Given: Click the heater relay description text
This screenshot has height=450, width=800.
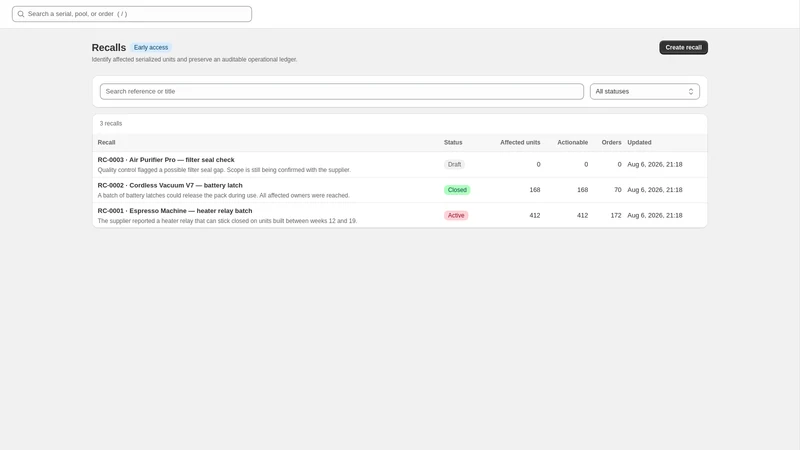Looking at the screenshot, I should pos(227,221).
